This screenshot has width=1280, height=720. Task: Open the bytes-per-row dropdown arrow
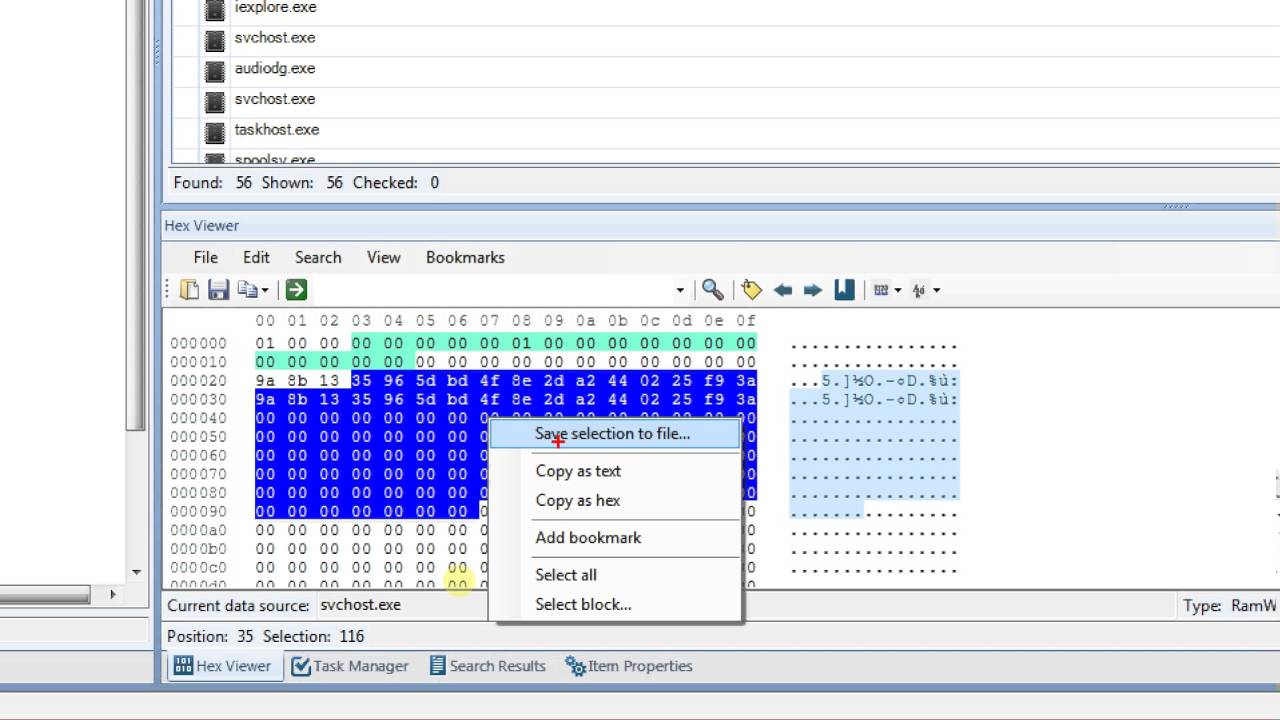point(897,291)
